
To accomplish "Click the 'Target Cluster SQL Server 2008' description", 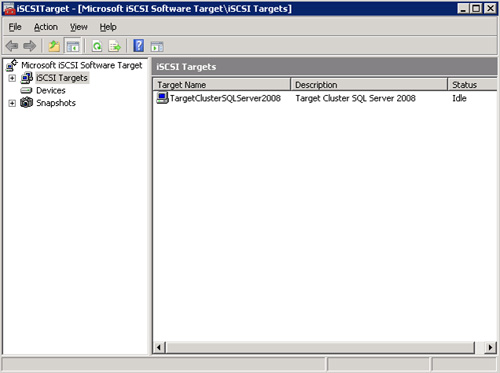I will (x=355, y=98).
